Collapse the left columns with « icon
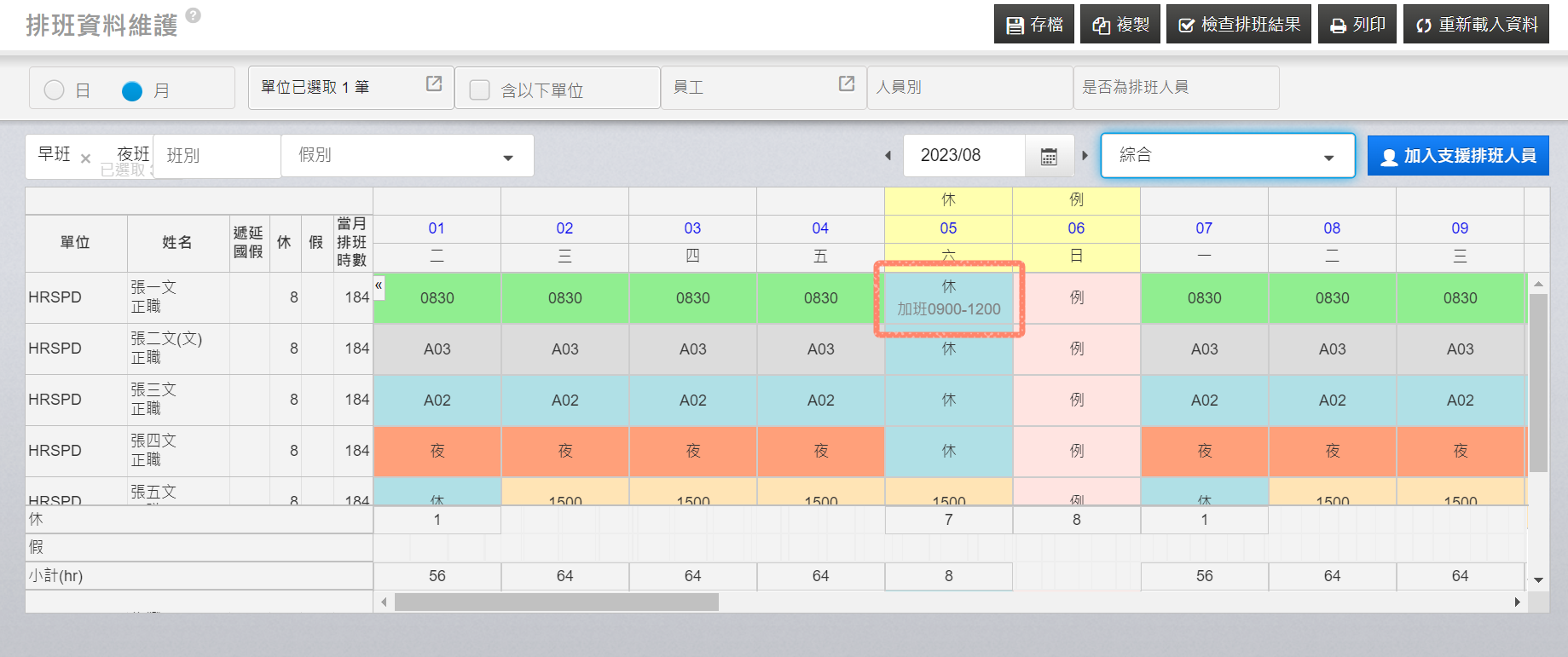Screen dimensions: 1568x657 (x=379, y=286)
